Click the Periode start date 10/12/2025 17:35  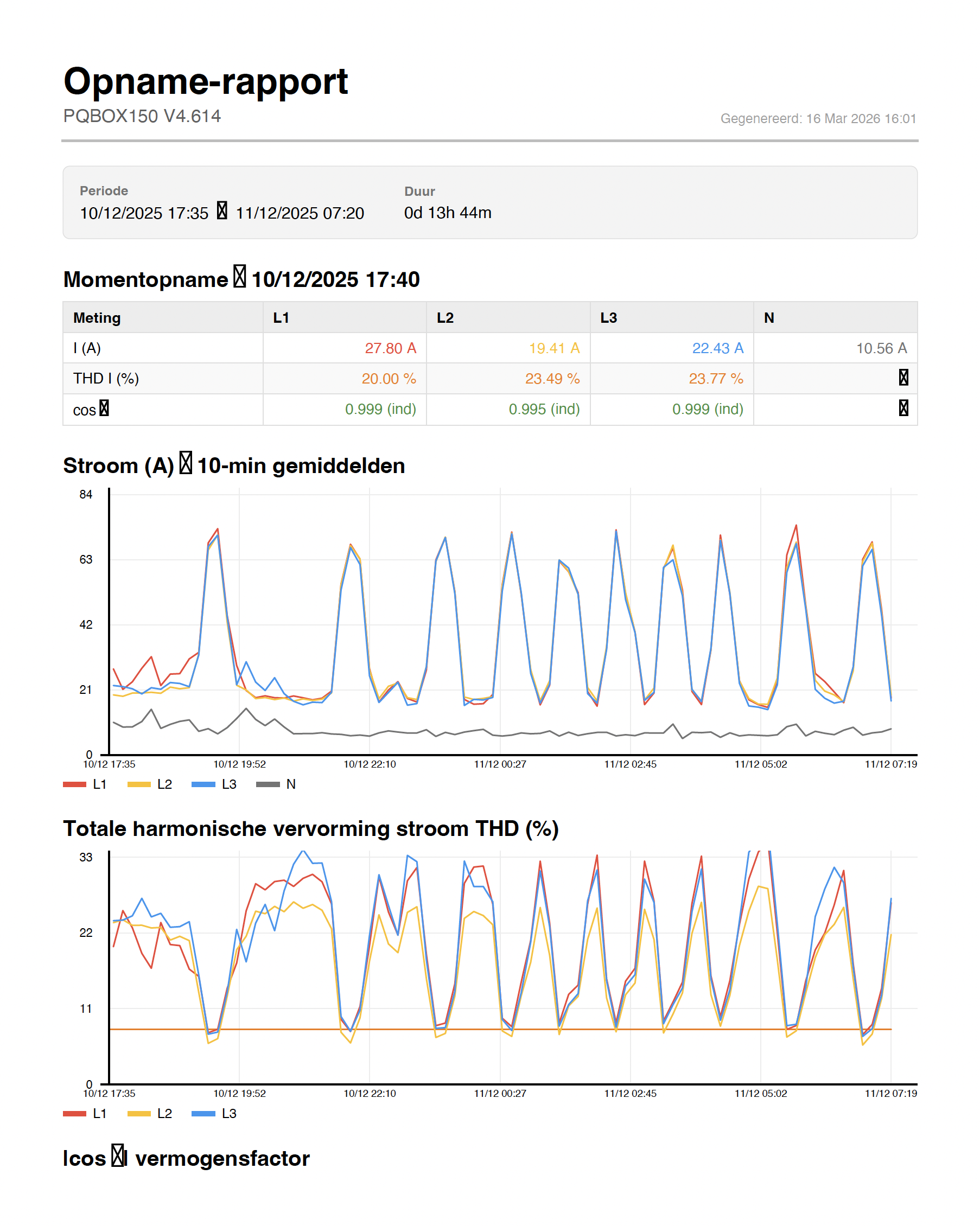click(x=144, y=213)
